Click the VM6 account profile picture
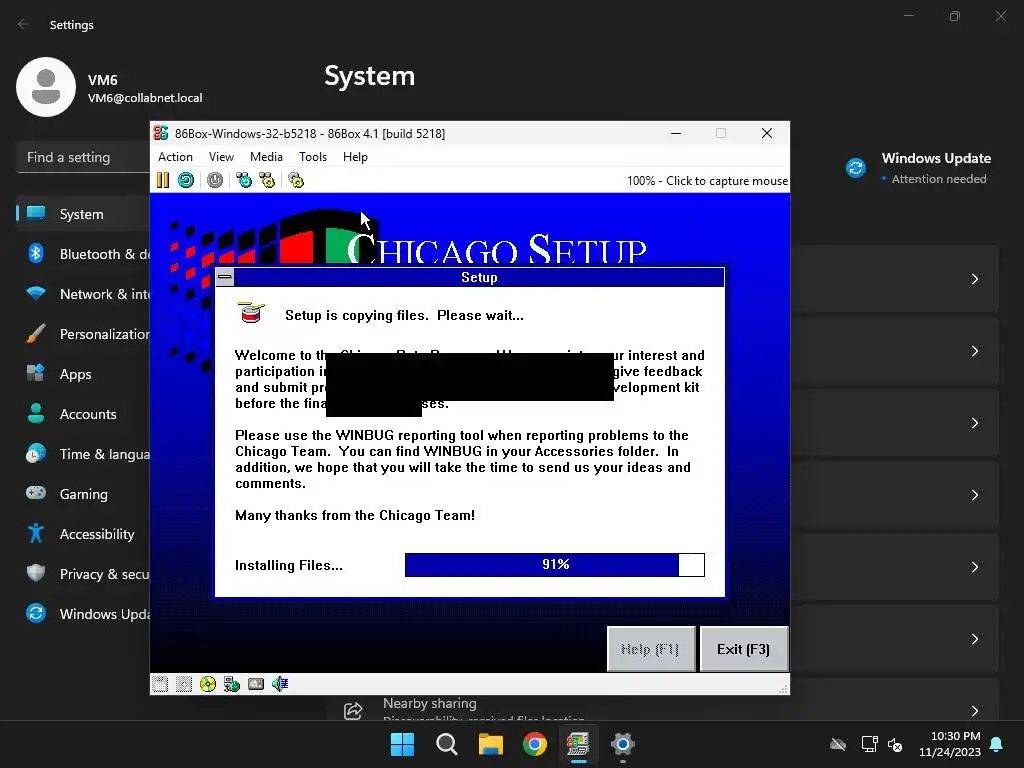Viewport: 1024px width, 768px height. (46, 87)
